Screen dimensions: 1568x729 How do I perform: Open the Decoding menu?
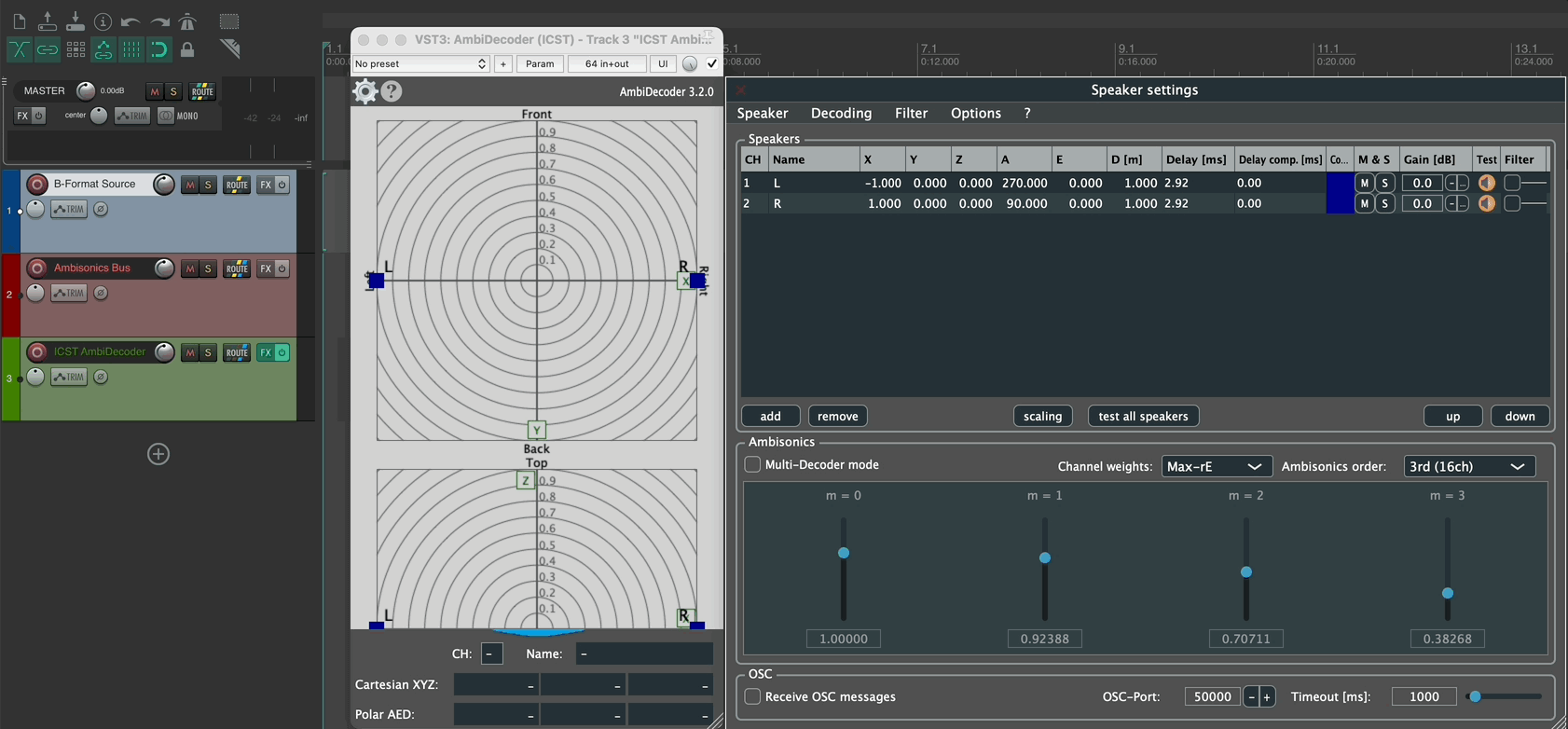tap(841, 113)
